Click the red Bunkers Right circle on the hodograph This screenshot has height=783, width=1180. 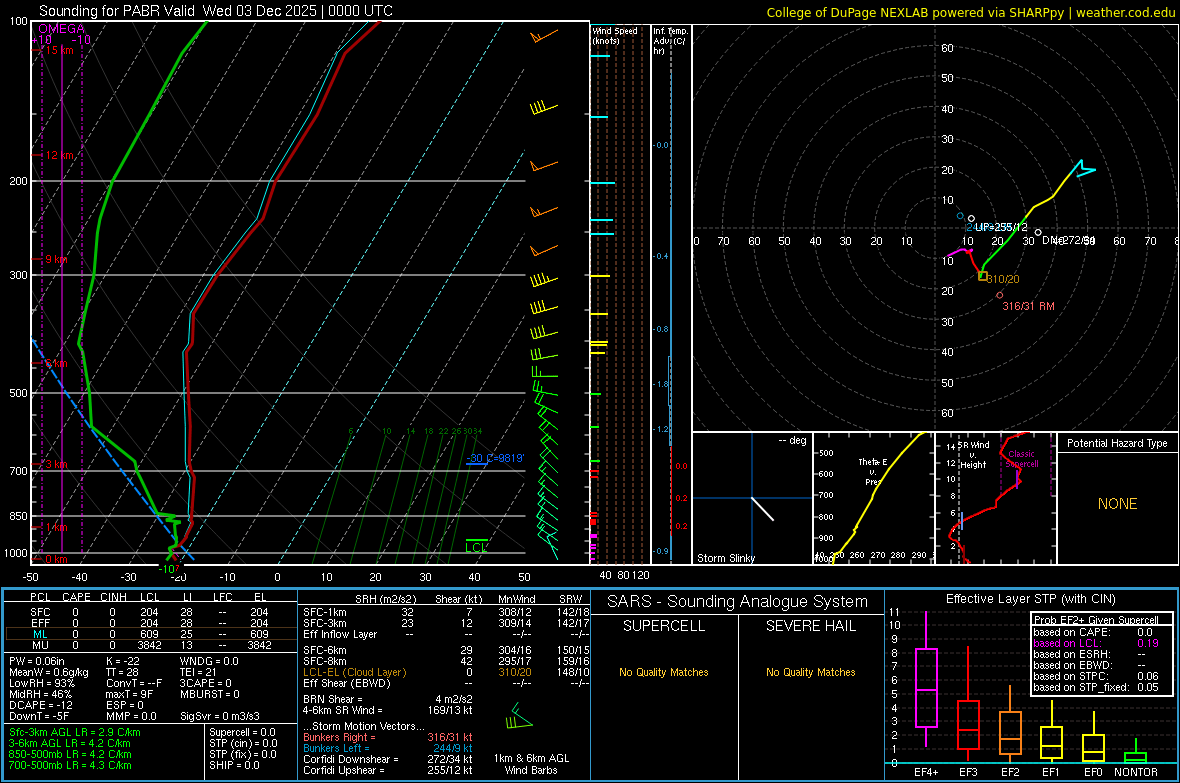[x=999, y=295]
